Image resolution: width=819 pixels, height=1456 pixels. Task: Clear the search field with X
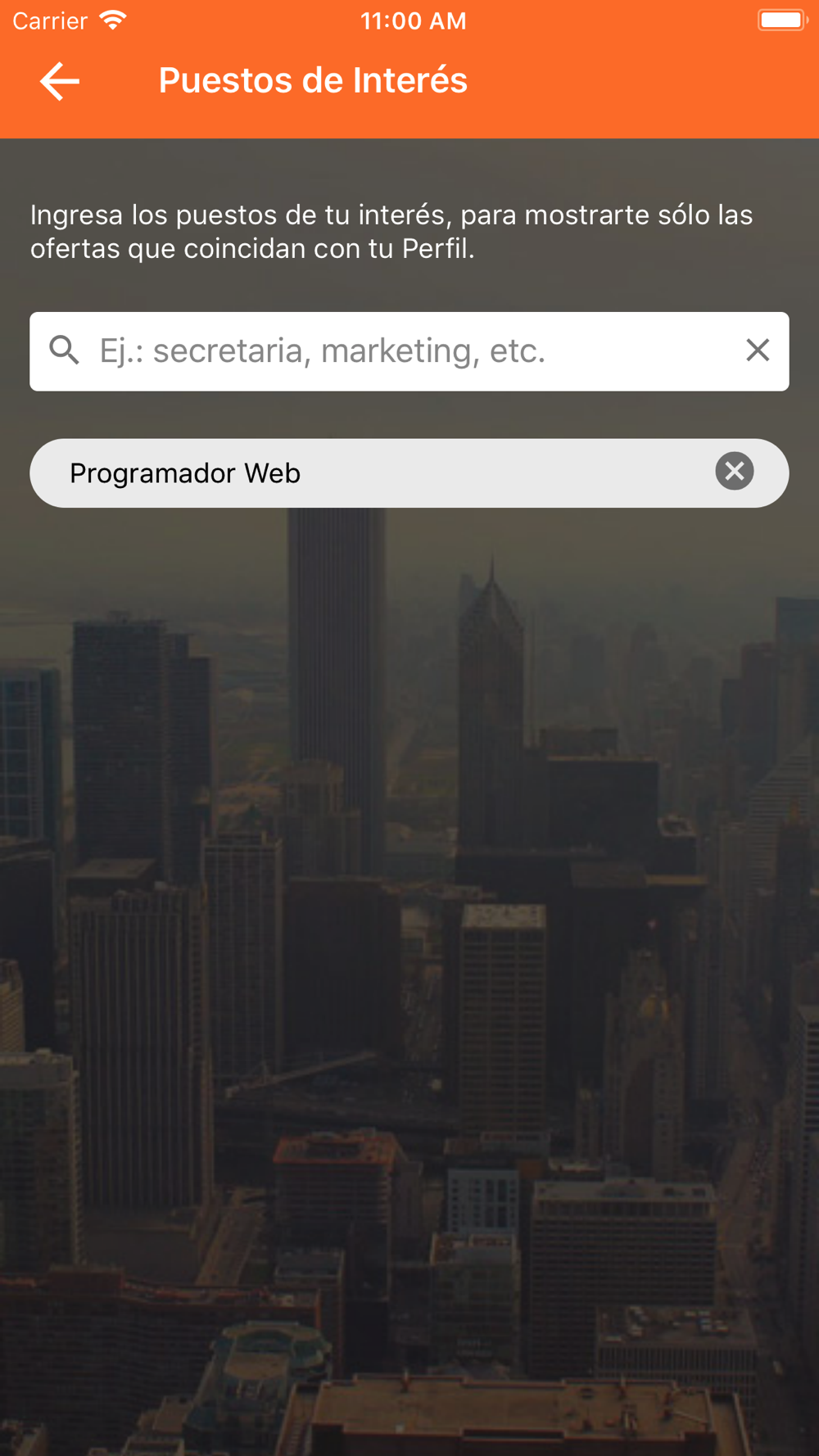point(758,350)
